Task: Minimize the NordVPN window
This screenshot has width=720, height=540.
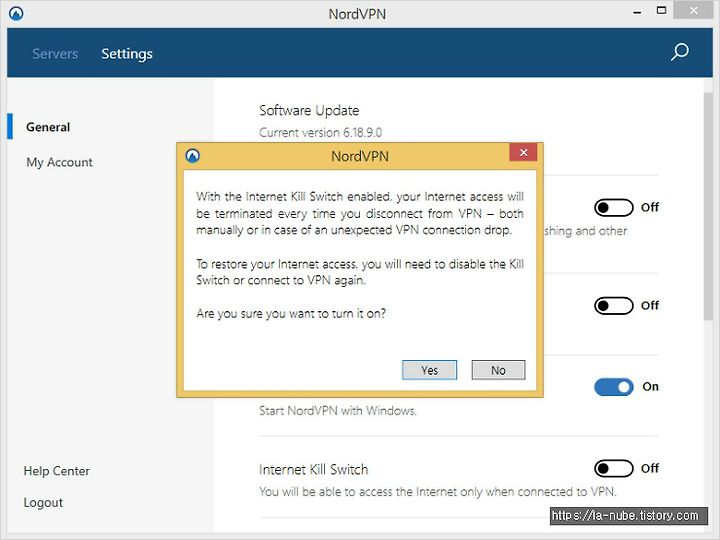Action: pyautogui.click(x=637, y=12)
